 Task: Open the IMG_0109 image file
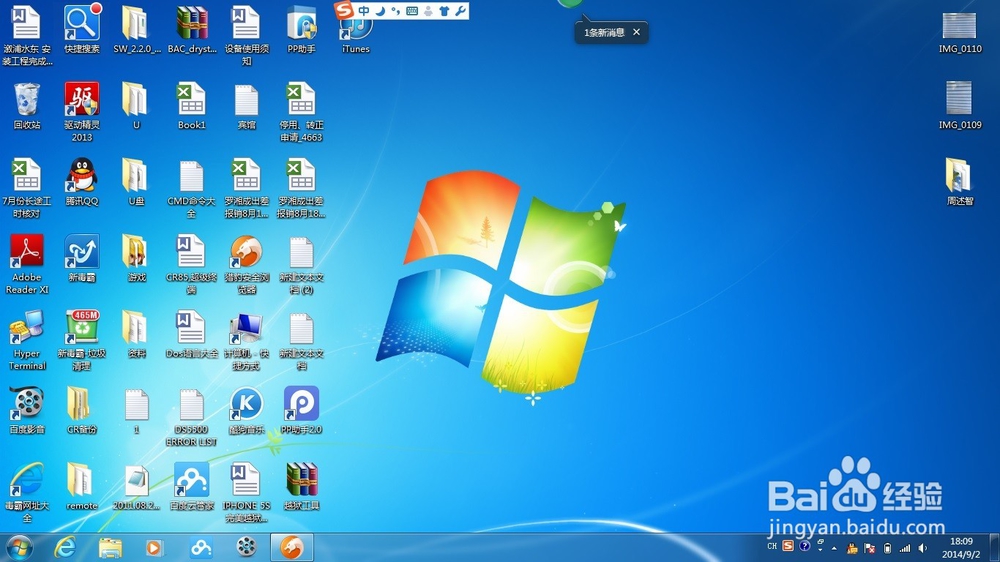960,105
